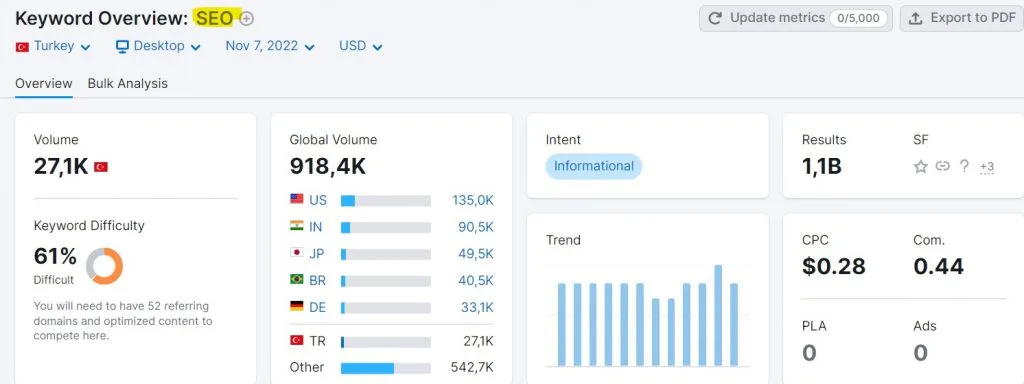Screen dimensions: 1024x384
Task: Click the 61% keyword difficulty value
Action: point(56,257)
